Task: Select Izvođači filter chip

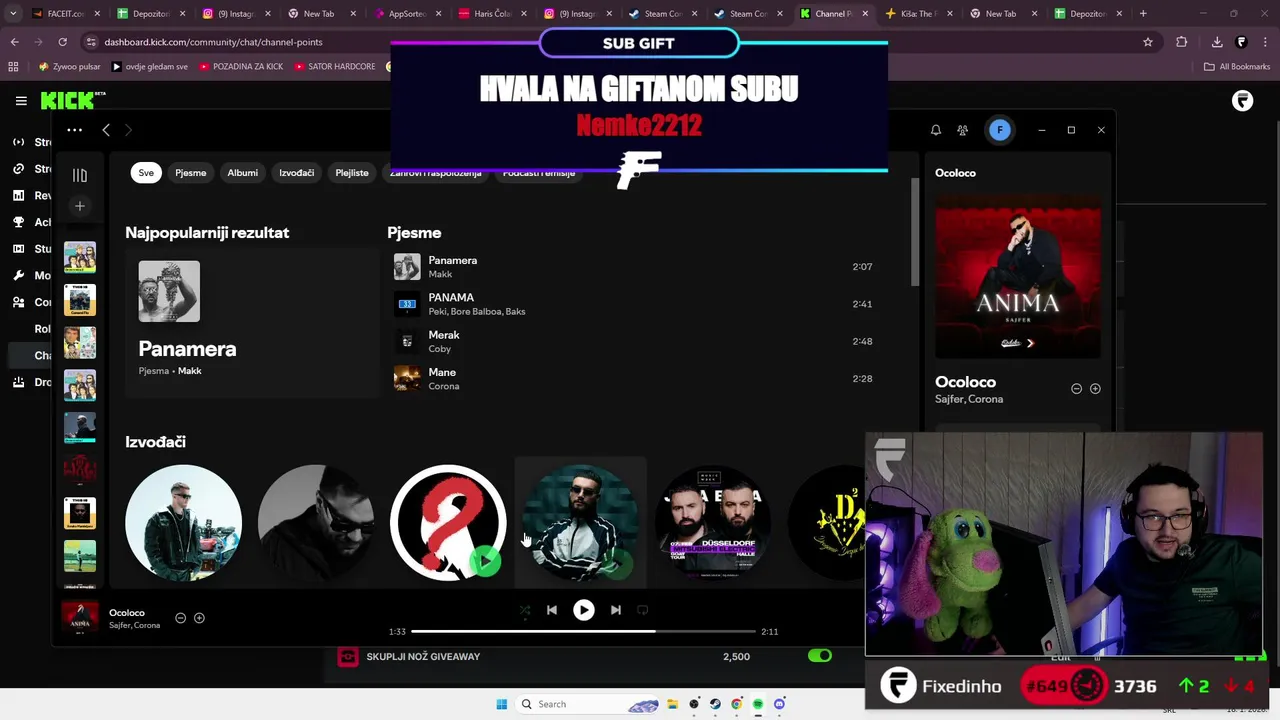Action: pos(296,173)
